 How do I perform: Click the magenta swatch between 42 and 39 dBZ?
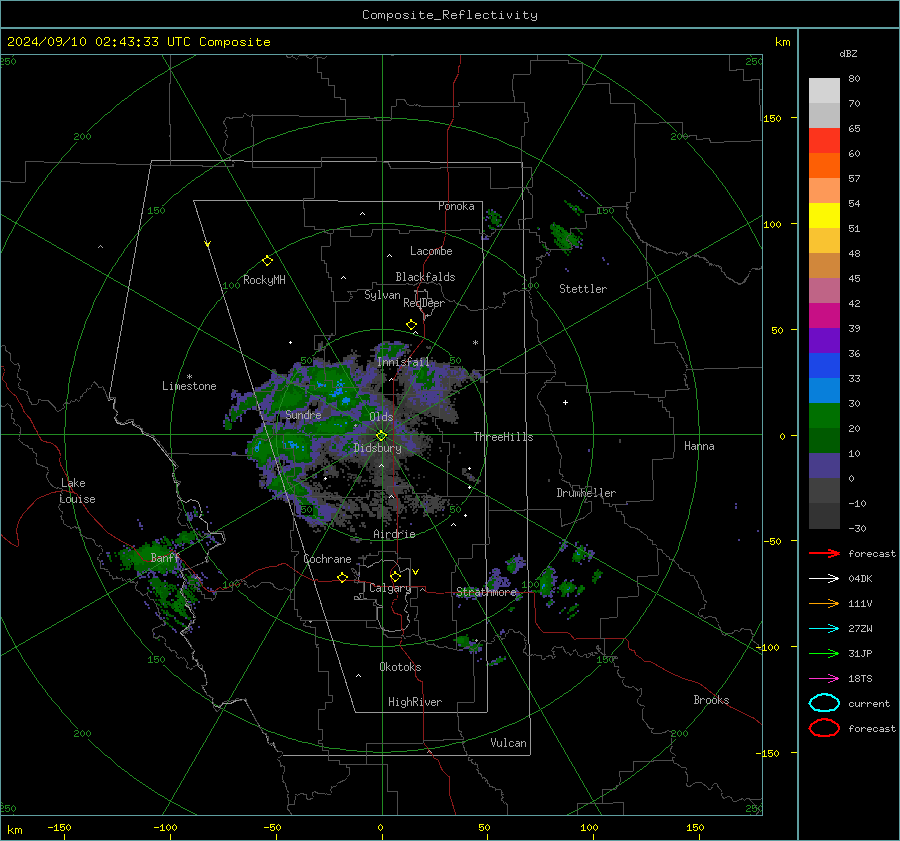[x=824, y=316]
